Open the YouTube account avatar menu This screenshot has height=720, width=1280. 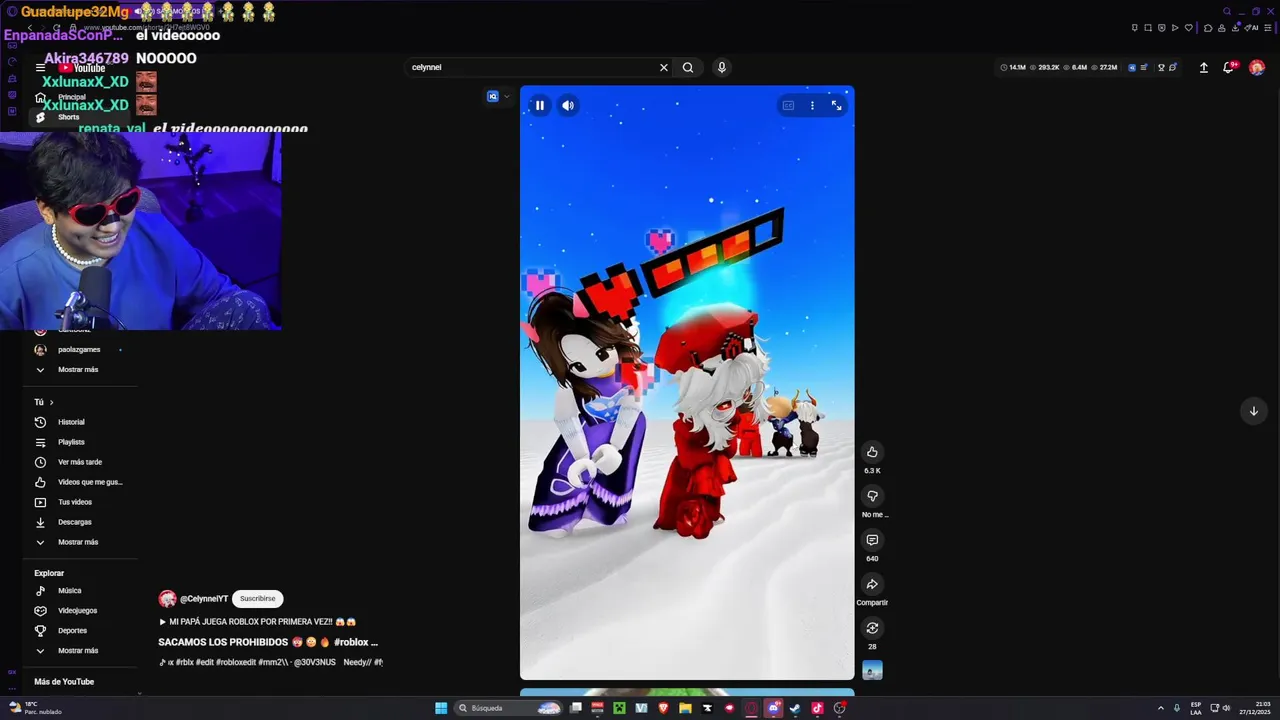click(1257, 67)
